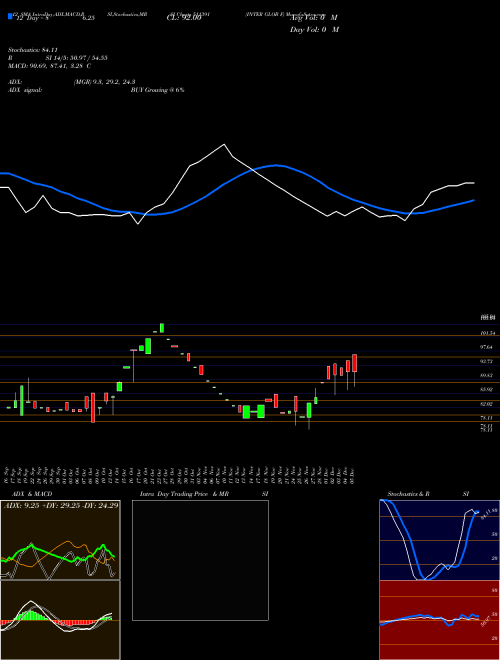Image resolution: width=500 pixels, height=660 pixels.
Task: Click the 'Avg Vol: 0 M' label
Action: [314, 18]
